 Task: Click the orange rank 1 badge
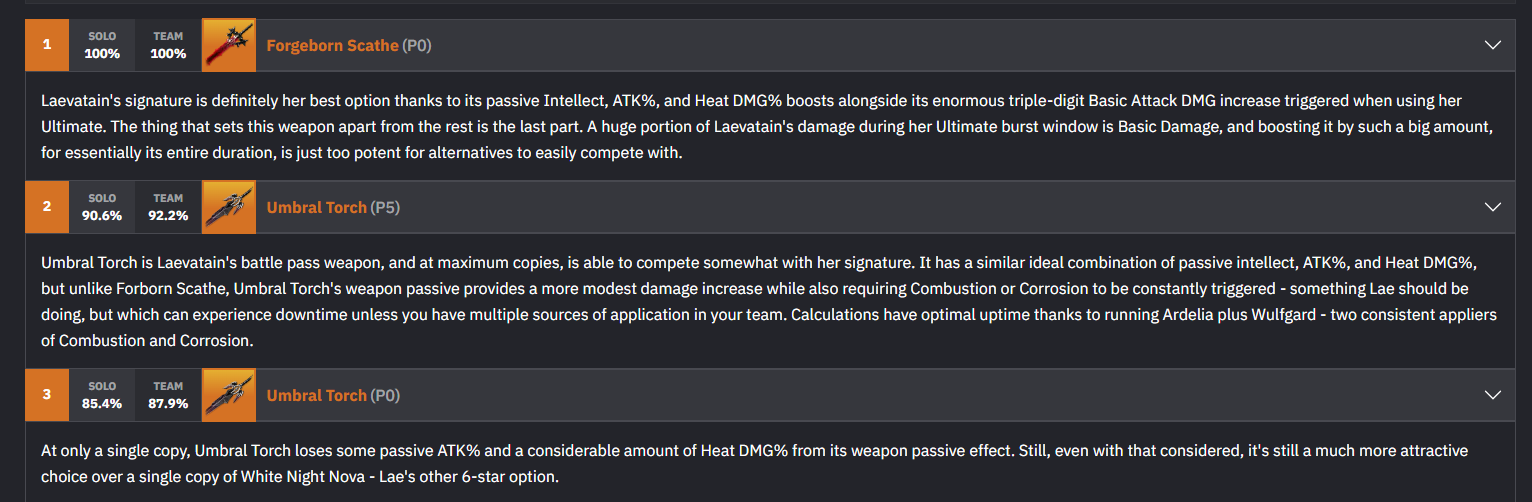(x=47, y=45)
